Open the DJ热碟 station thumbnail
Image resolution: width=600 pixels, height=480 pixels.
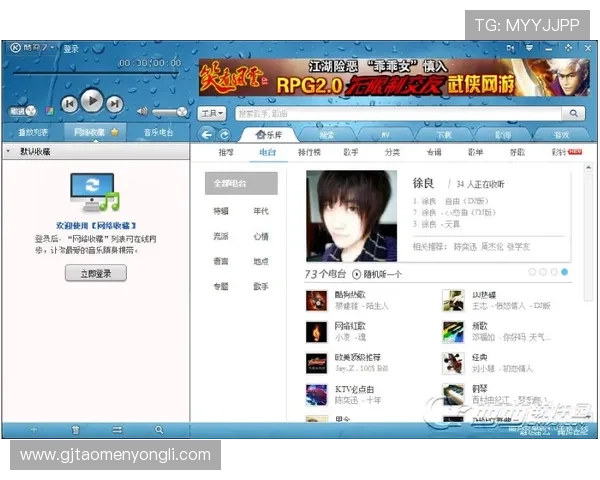point(453,300)
